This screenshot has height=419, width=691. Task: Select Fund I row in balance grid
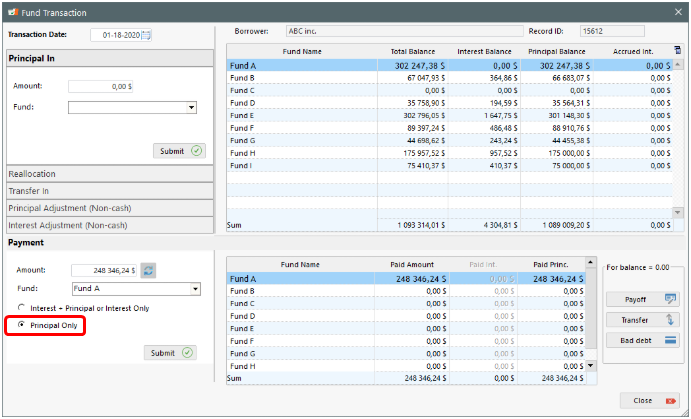[450, 166]
